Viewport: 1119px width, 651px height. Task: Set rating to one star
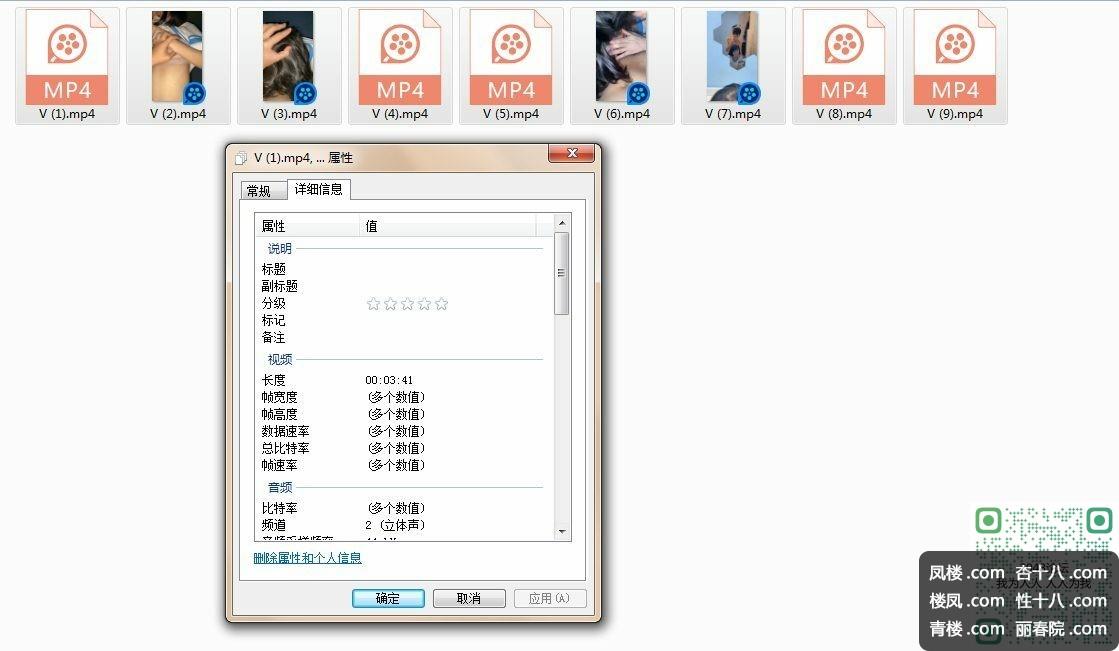click(373, 304)
